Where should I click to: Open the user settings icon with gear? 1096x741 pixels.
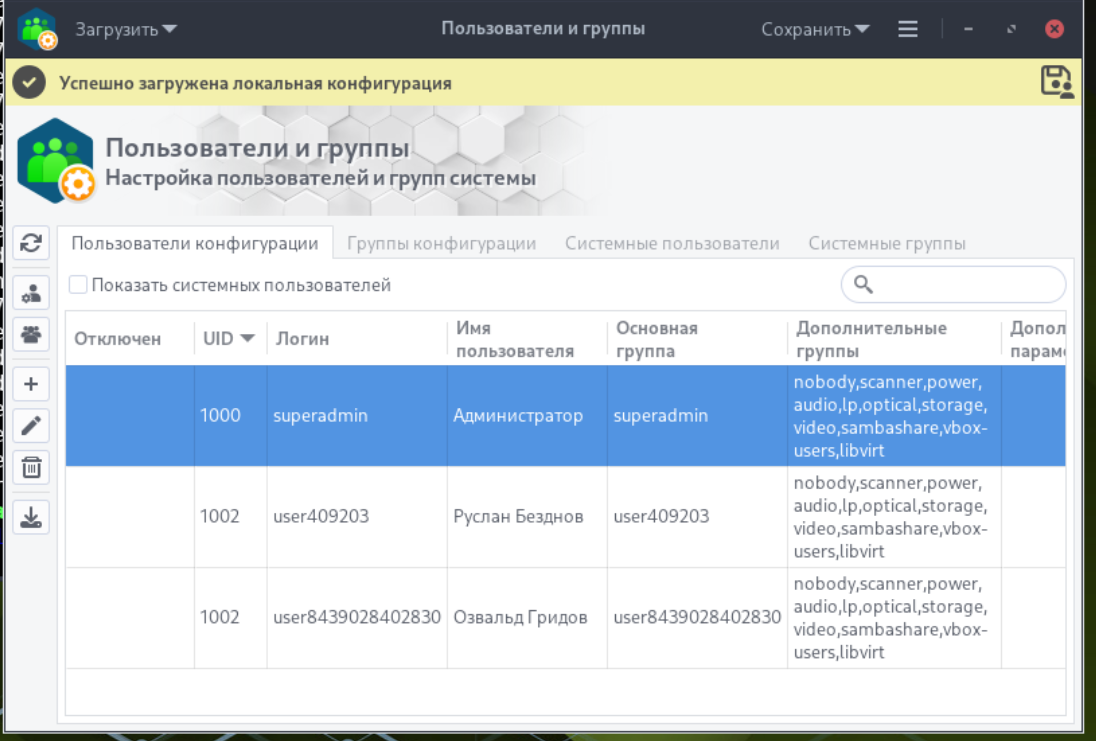[x=31, y=294]
